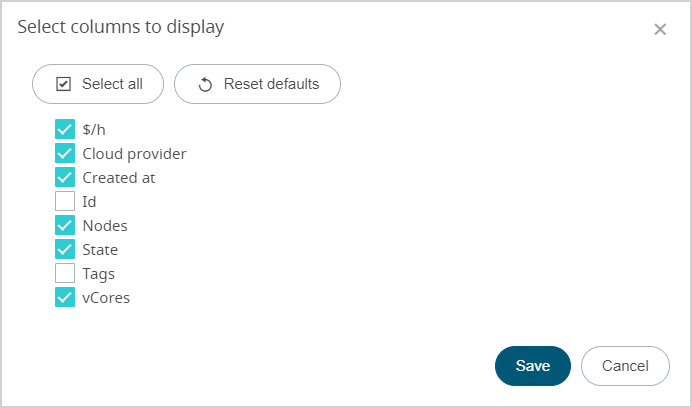Save the column selection
The image size is (692, 408).
[x=532, y=366]
